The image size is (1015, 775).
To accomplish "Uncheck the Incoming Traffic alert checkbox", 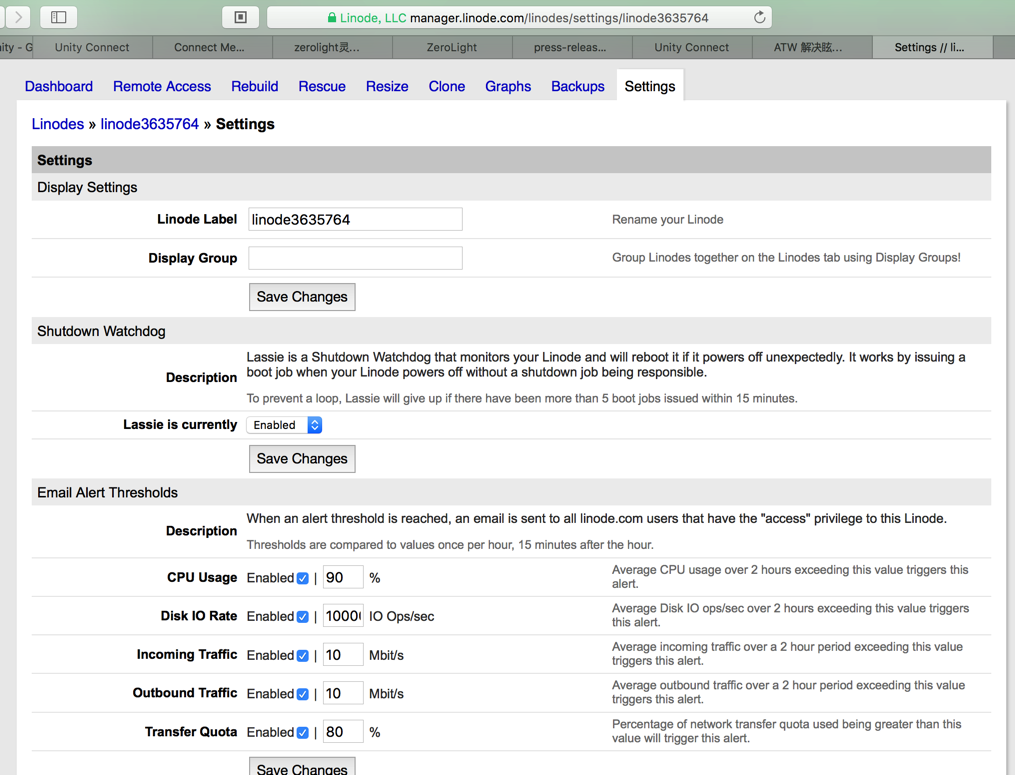I will click(303, 656).
